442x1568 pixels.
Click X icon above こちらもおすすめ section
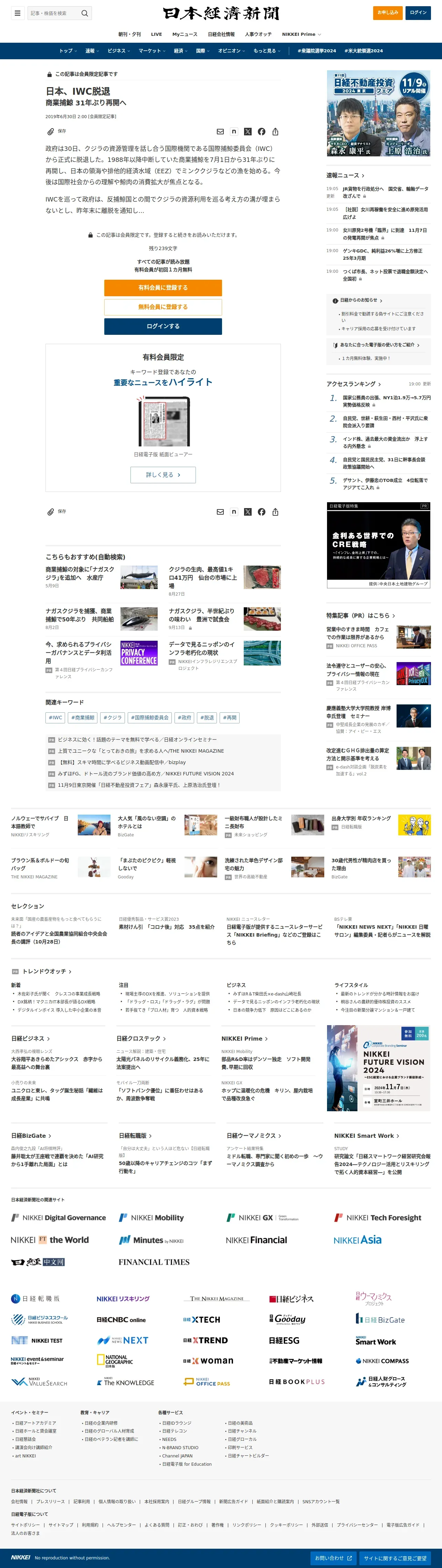(248, 512)
